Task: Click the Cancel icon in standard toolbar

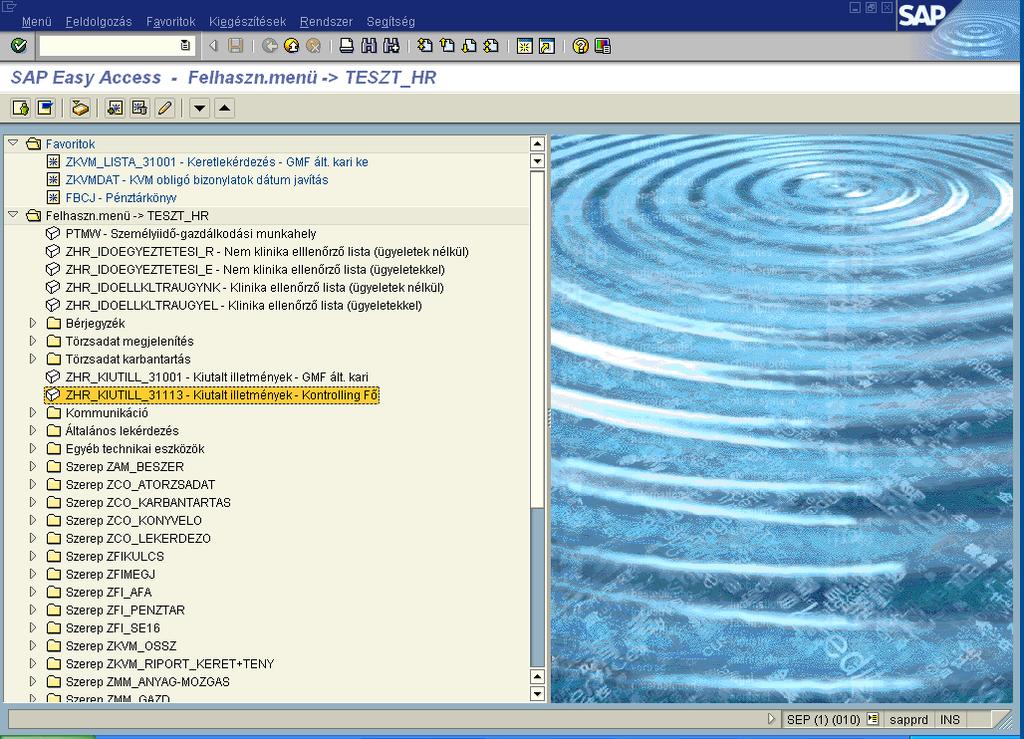Action: click(313, 46)
